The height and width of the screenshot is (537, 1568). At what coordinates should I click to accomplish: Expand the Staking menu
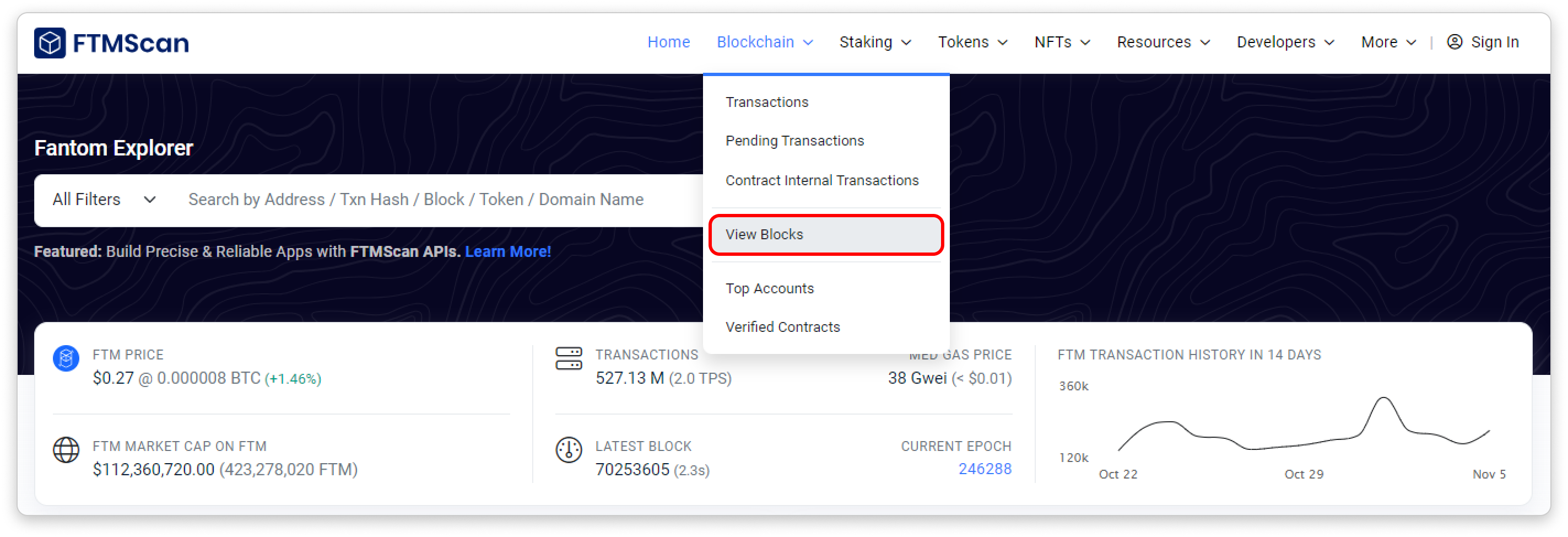point(875,42)
